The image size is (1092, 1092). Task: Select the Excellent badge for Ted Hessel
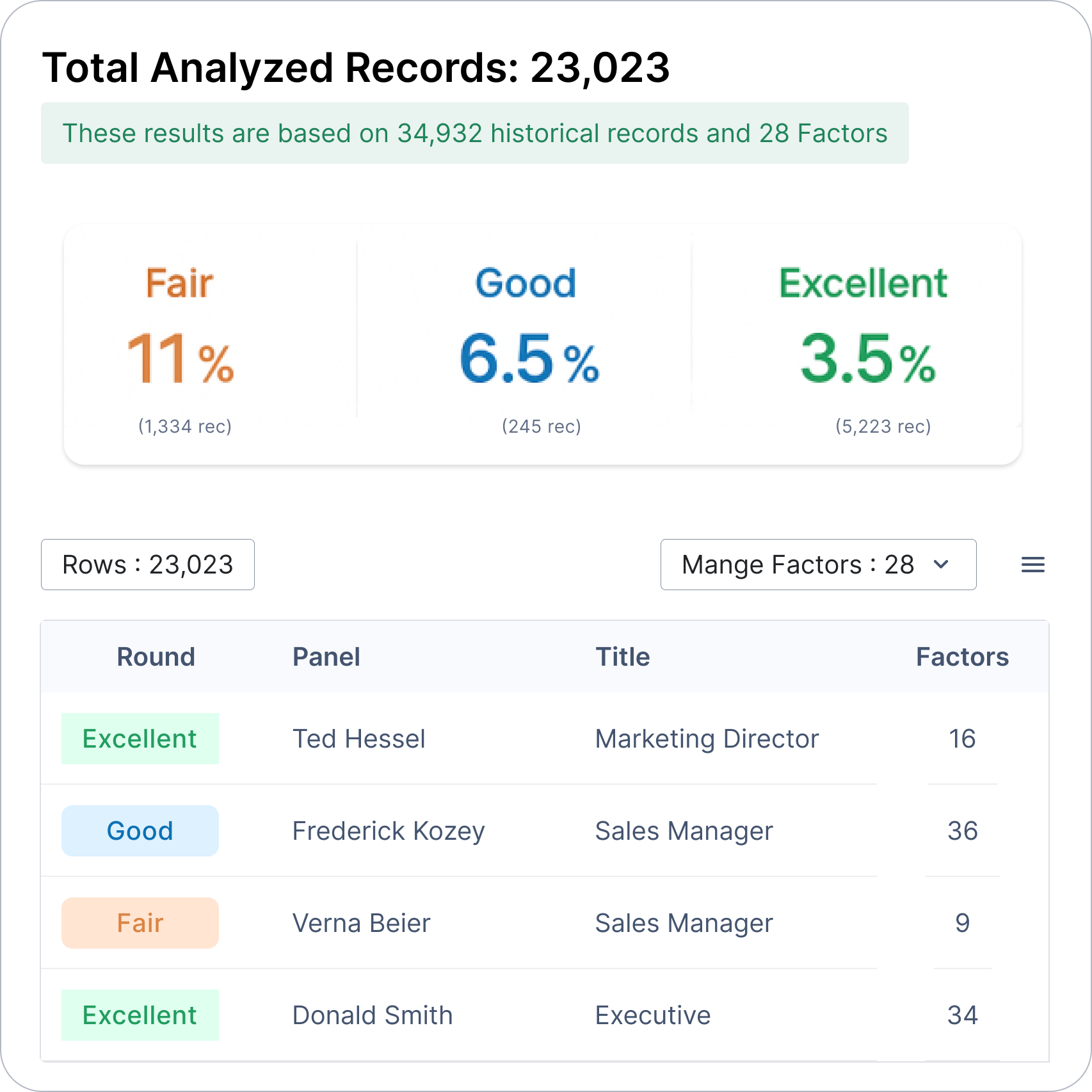(x=140, y=739)
